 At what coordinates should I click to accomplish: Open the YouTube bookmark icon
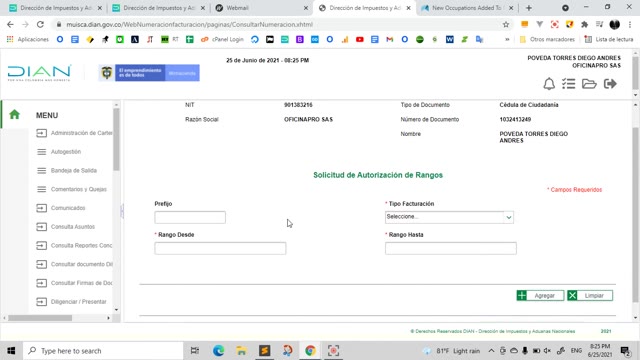click(360, 40)
